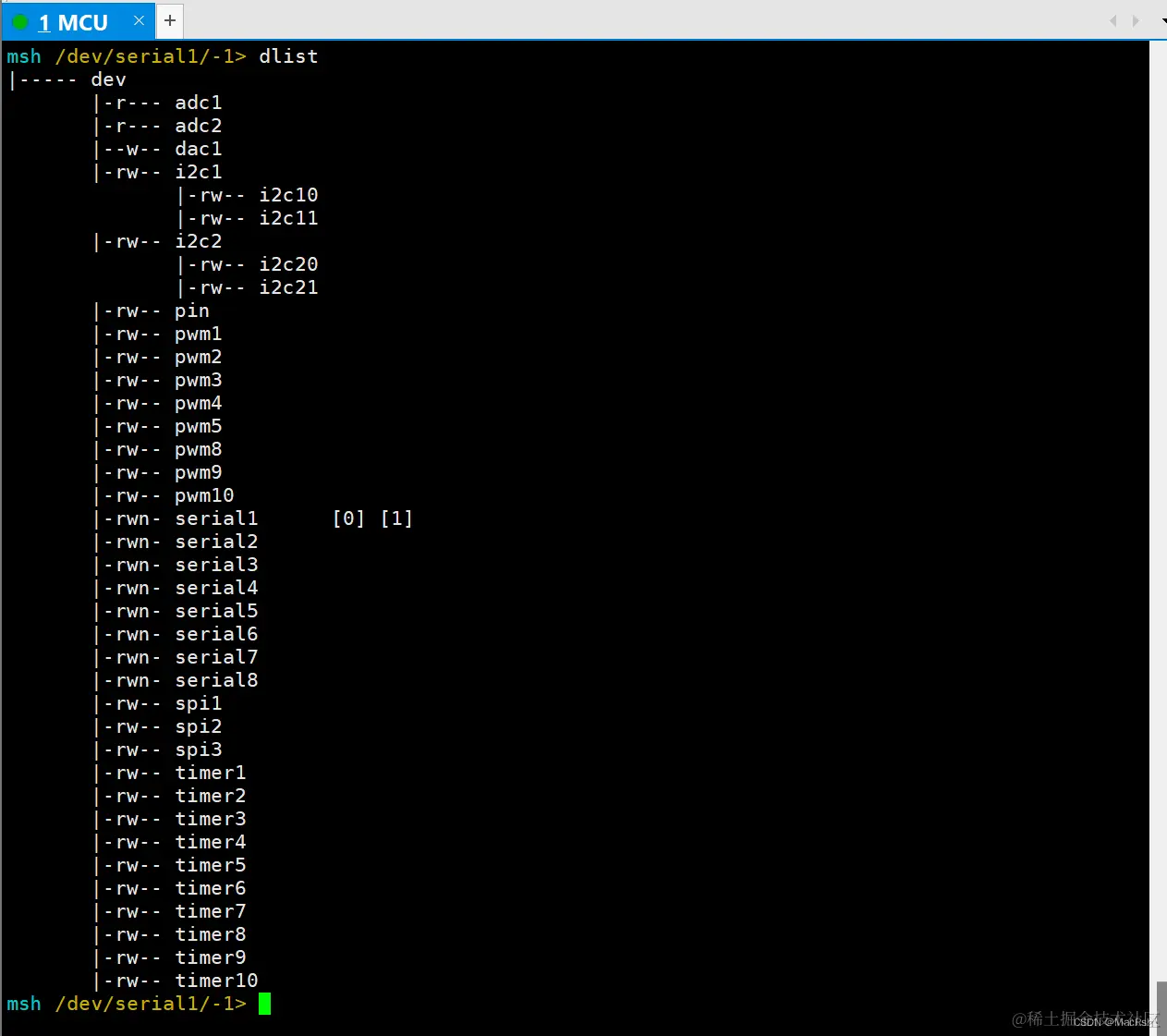The width and height of the screenshot is (1167, 1036).
Task: Click the 'timer7' device row
Action: pyautogui.click(x=170, y=911)
